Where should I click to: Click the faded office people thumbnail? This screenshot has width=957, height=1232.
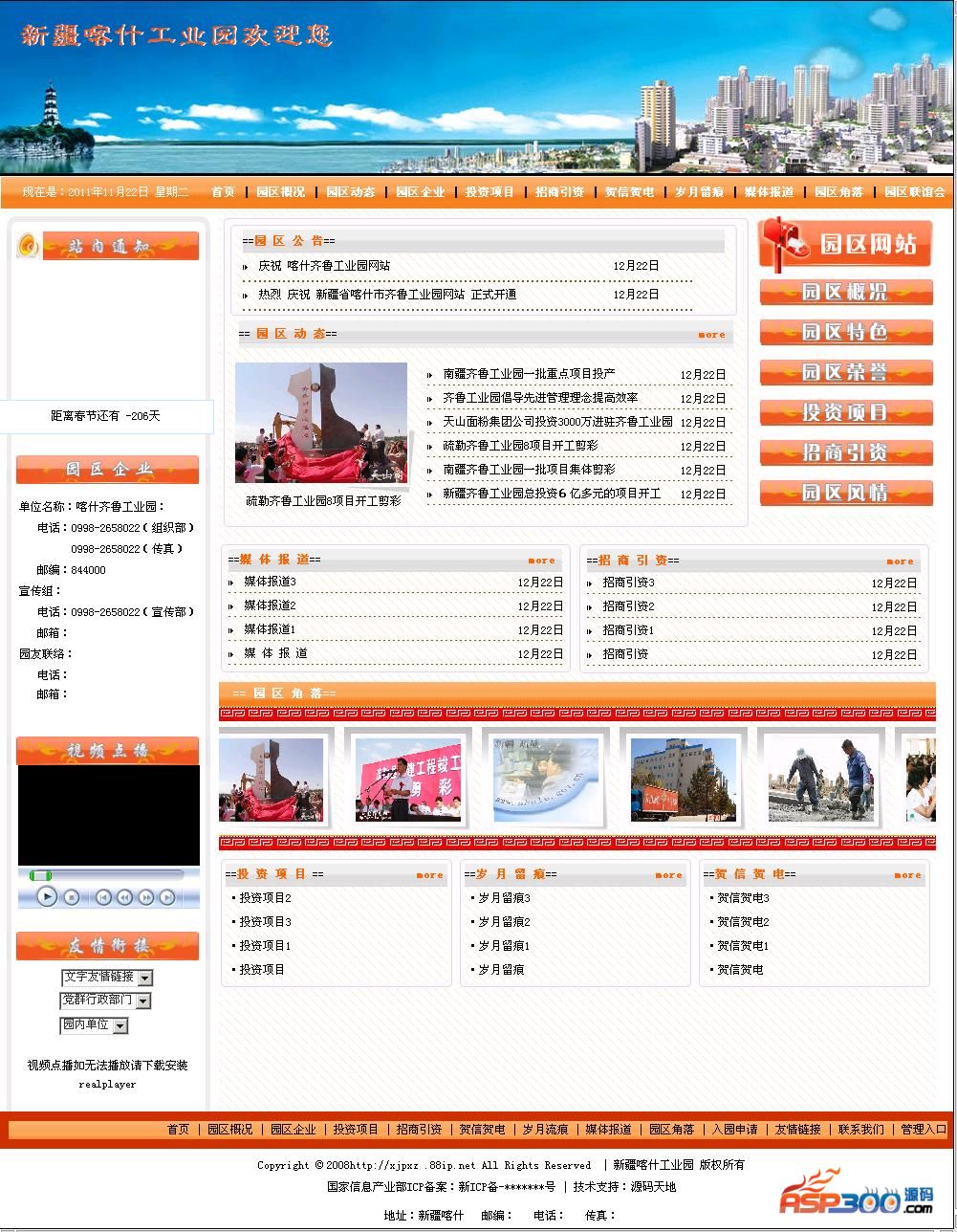(546, 780)
